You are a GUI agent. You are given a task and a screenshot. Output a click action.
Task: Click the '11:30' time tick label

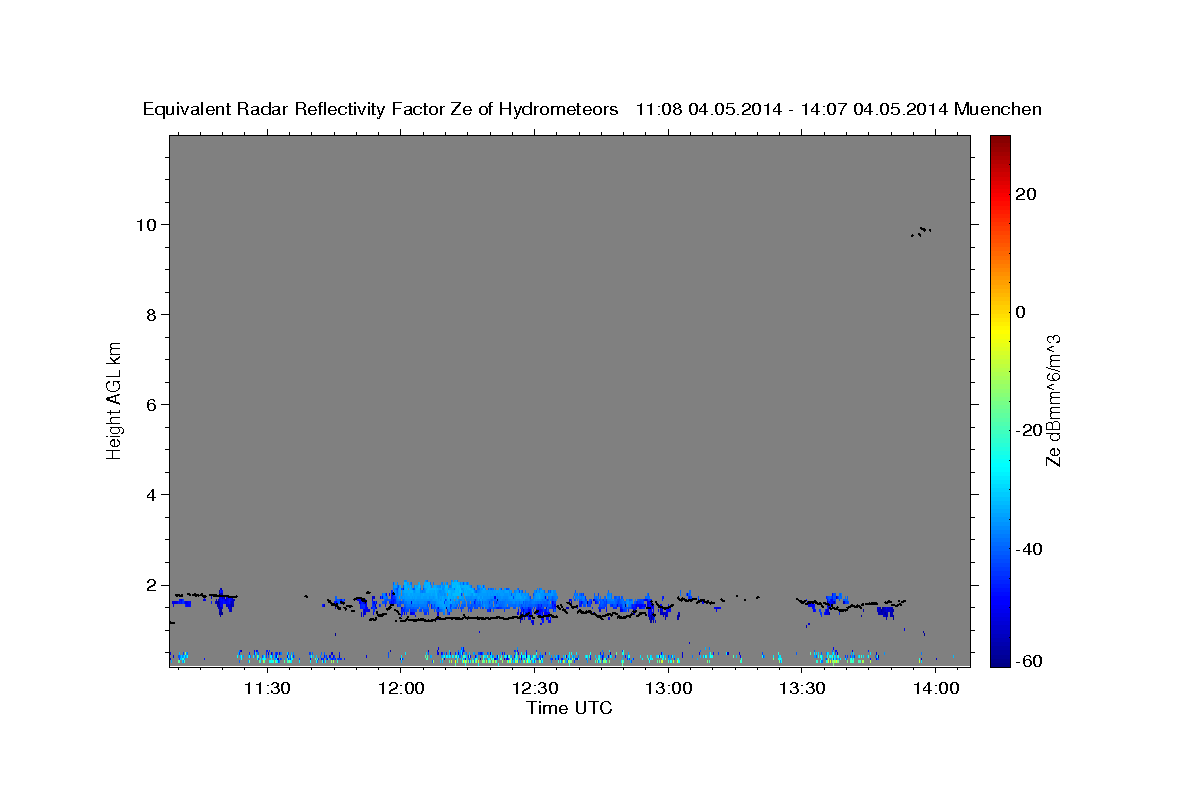coord(268,688)
